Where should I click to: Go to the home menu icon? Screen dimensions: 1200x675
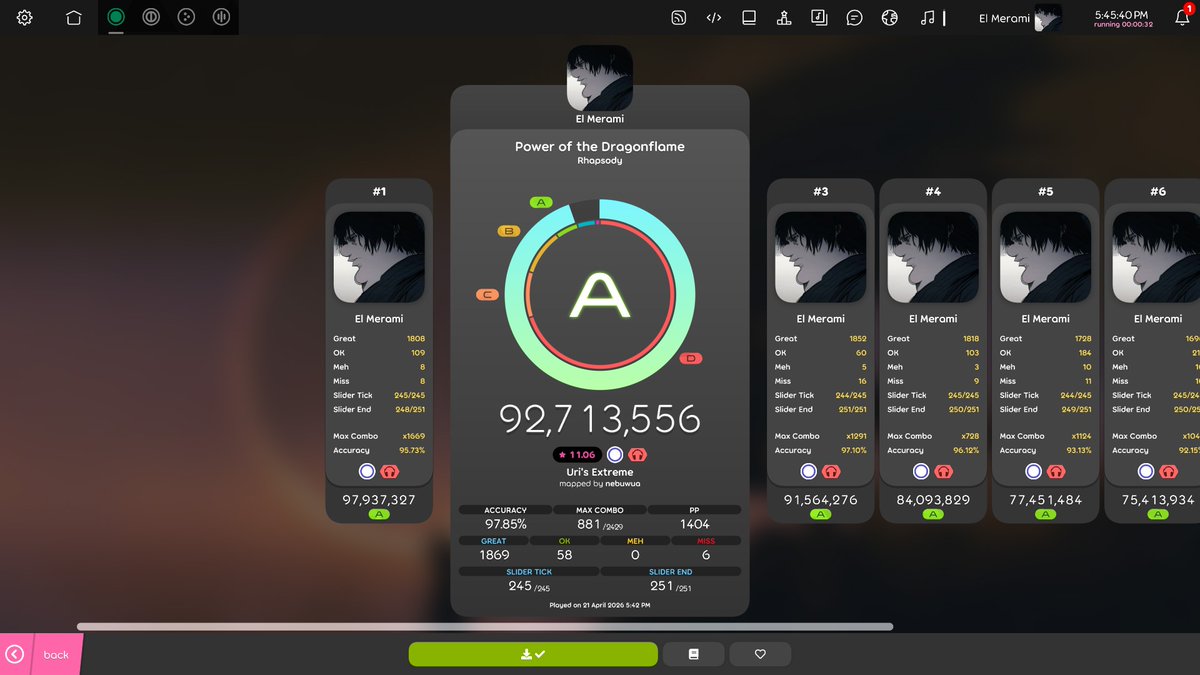pos(73,17)
